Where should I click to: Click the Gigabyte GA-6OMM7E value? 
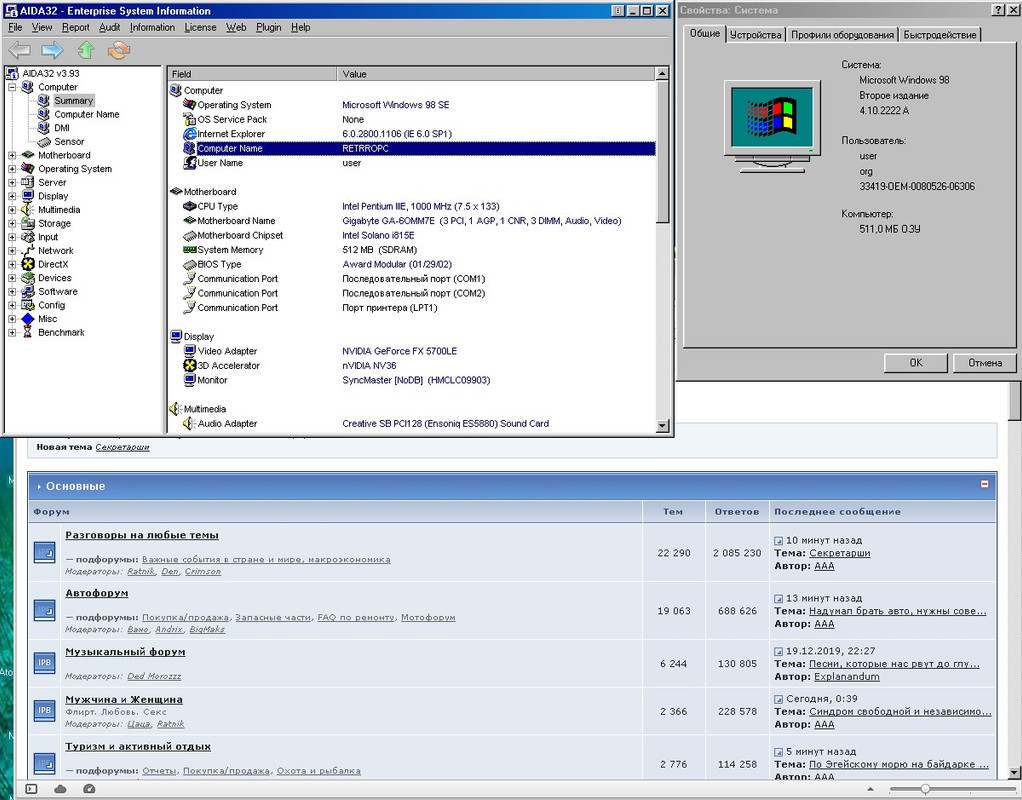coord(482,221)
